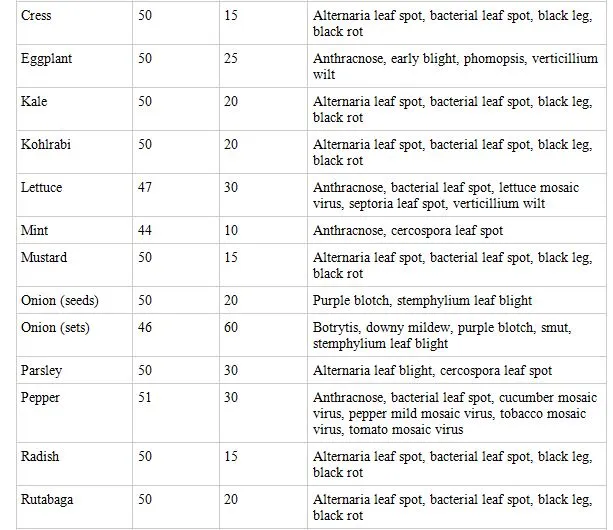Screen dimensions: 613x530
Task: Click the value 60 in Onion (sets) row
Action: tap(231, 328)
